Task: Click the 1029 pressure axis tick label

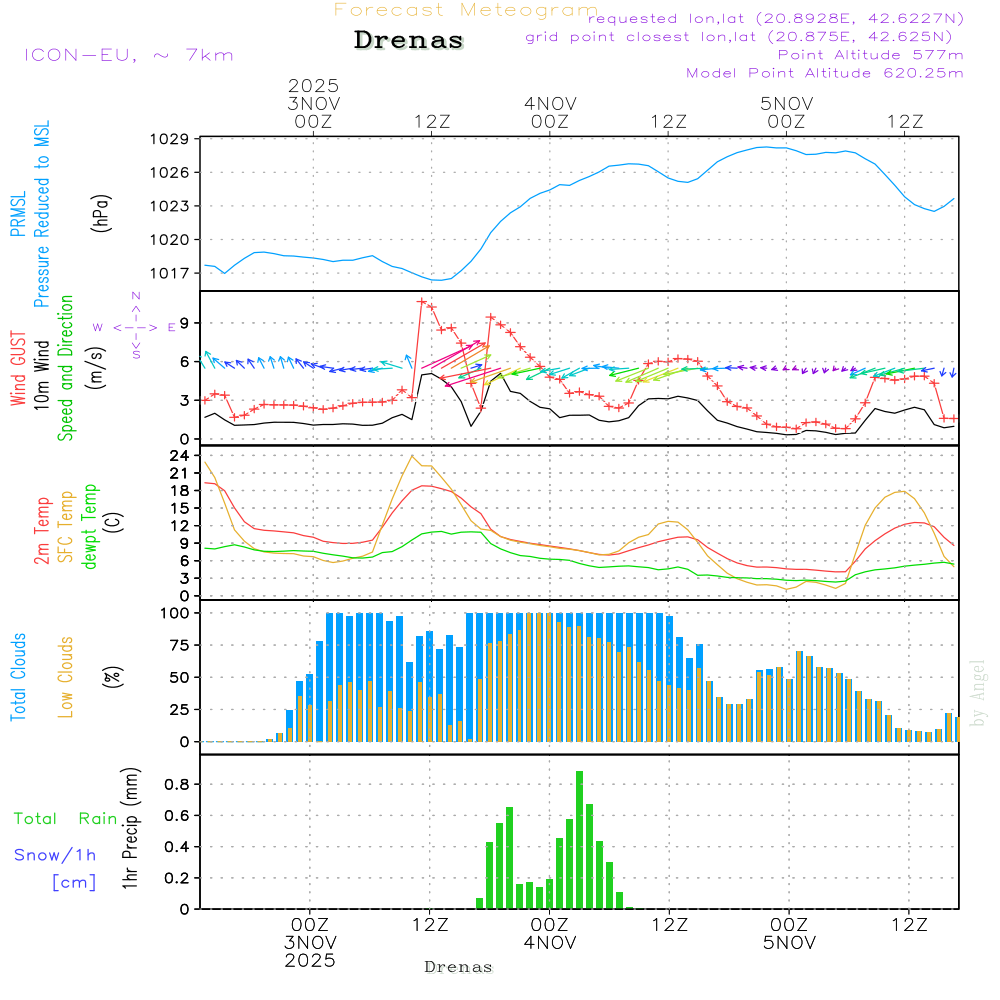Action: coord(169,139)
